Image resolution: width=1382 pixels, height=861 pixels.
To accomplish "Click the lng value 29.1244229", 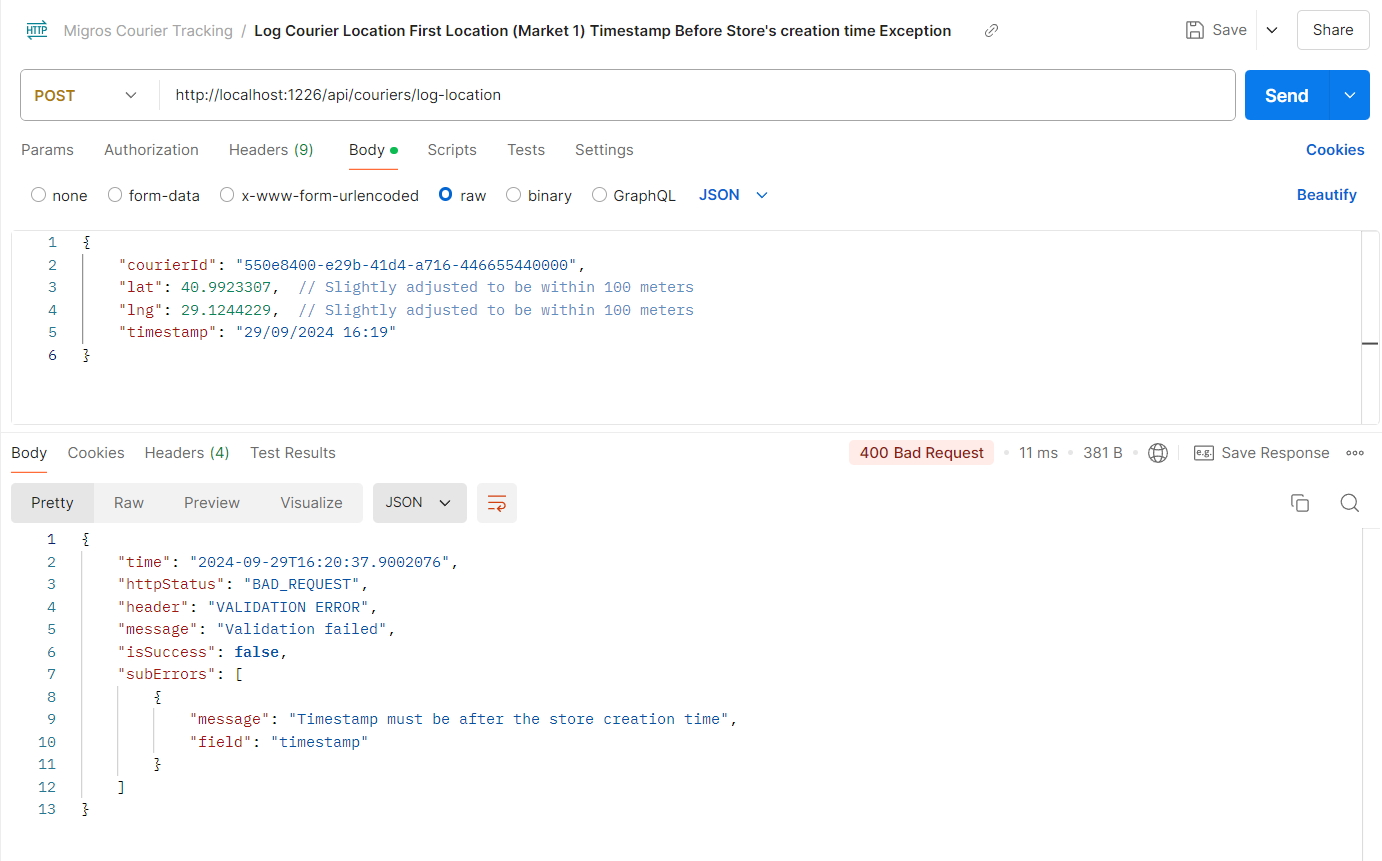I will 226,310.
